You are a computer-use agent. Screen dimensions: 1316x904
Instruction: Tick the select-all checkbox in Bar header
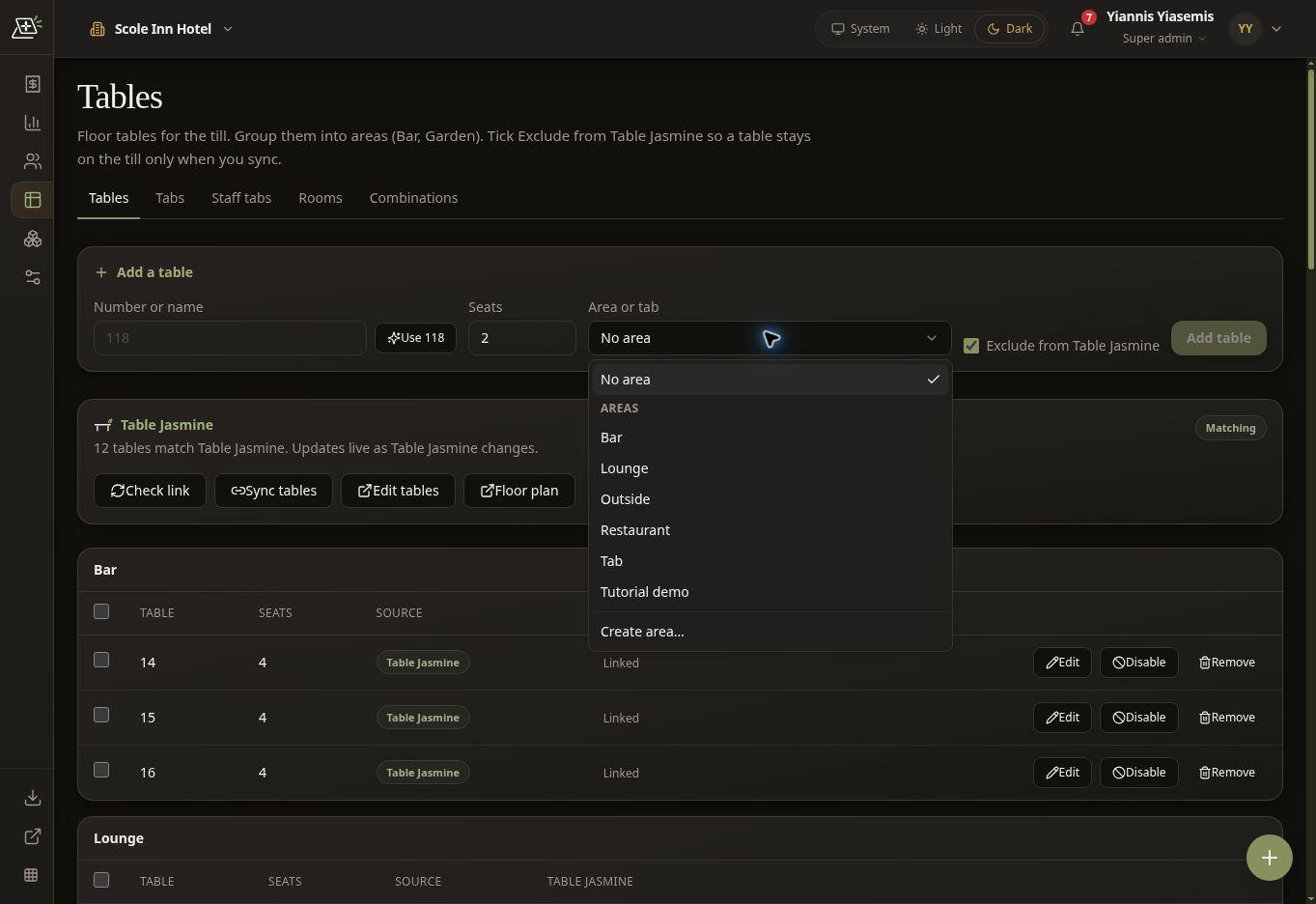(x=101, y=611)
